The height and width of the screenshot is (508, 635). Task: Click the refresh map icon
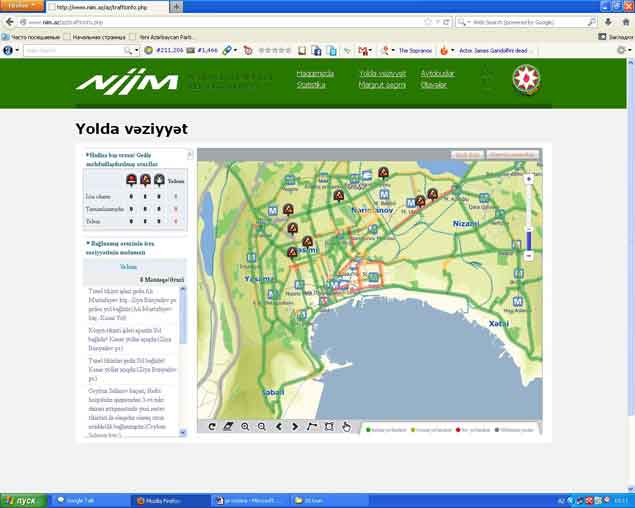(x=211, y=426)
